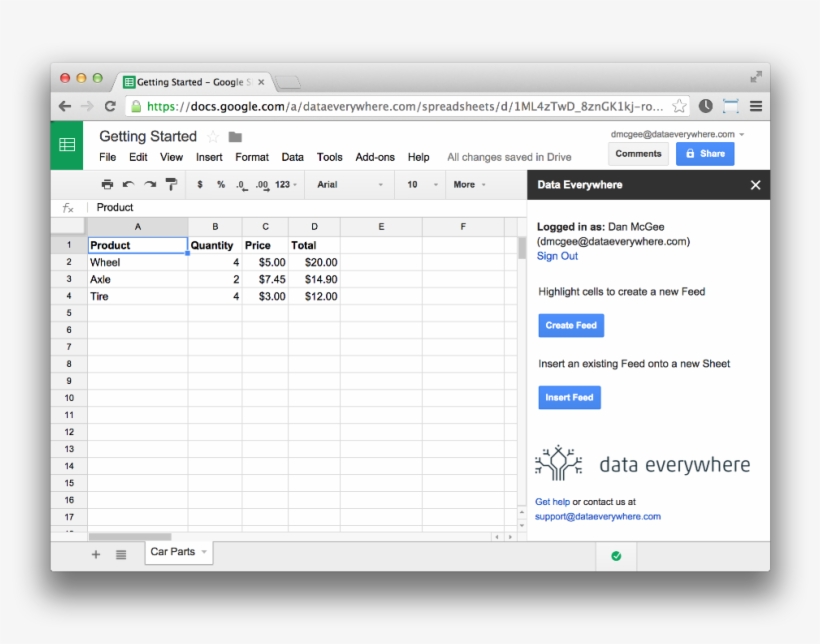Viewport: 820px width, 644px height.
Task: Format cells as percent
Action: (219, 184)
